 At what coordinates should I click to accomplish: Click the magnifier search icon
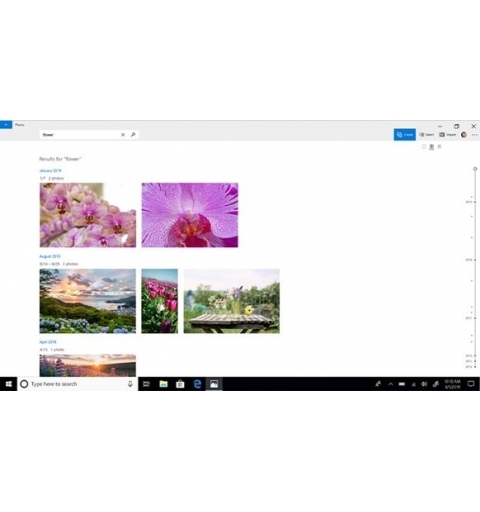[x=133, y=135]
